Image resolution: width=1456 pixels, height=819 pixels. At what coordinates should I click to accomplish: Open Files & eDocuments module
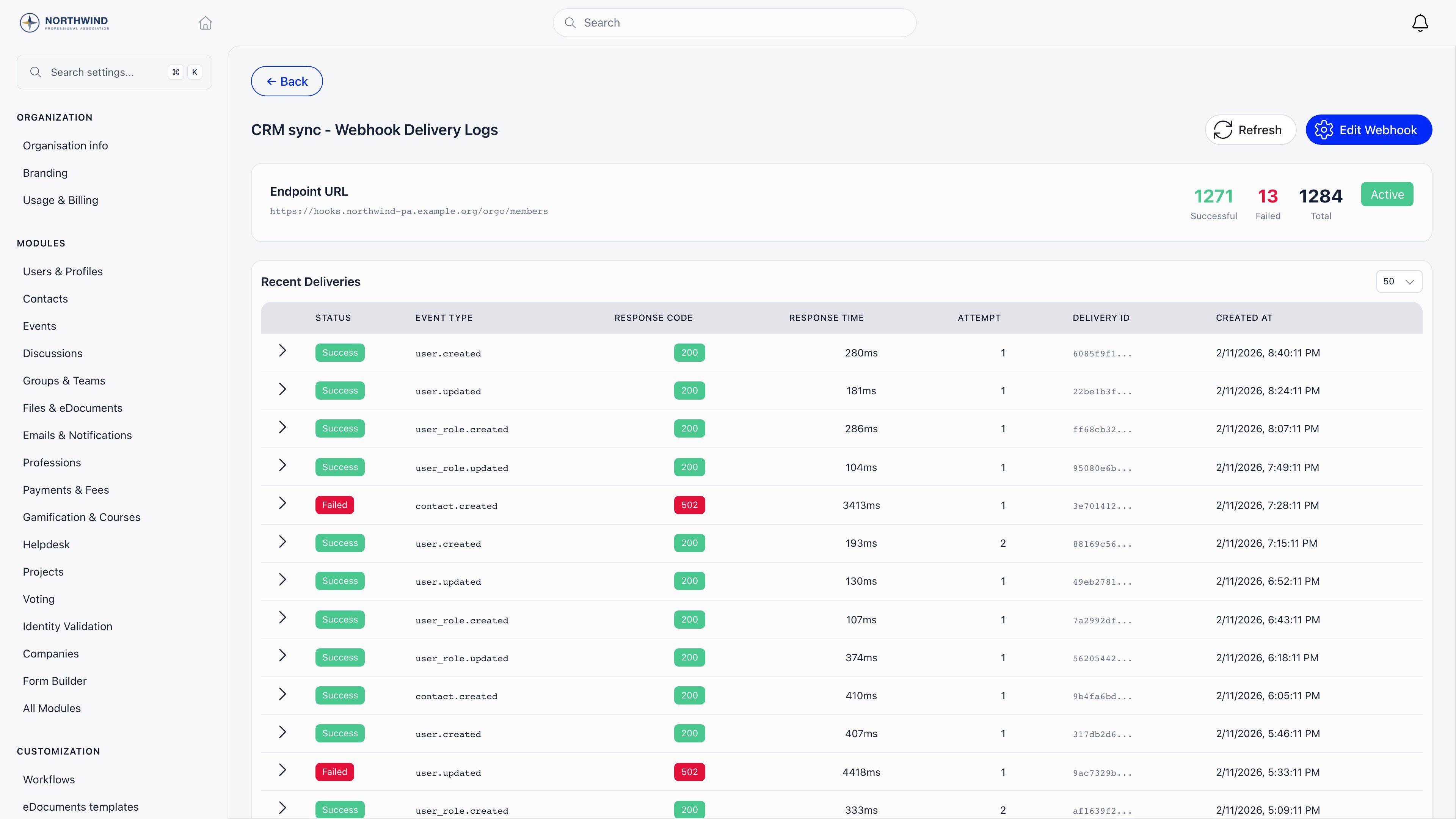pyautogui.click(x=72, y=408)
